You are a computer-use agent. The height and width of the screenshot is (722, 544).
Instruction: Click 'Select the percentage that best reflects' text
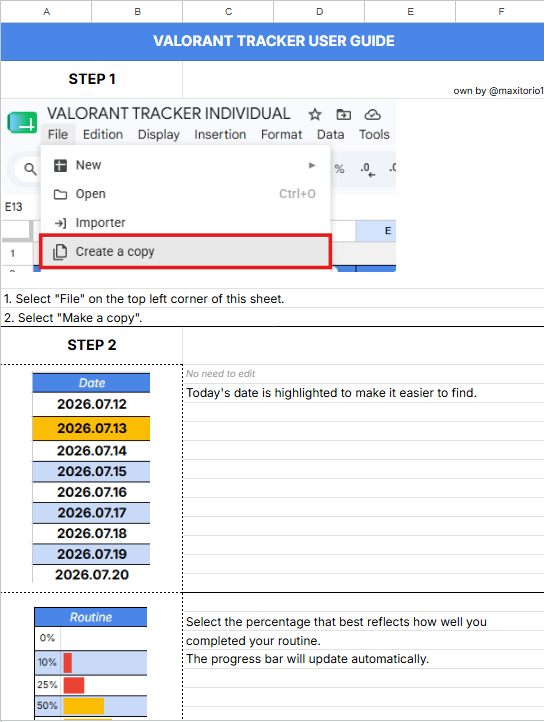(336, 622)
